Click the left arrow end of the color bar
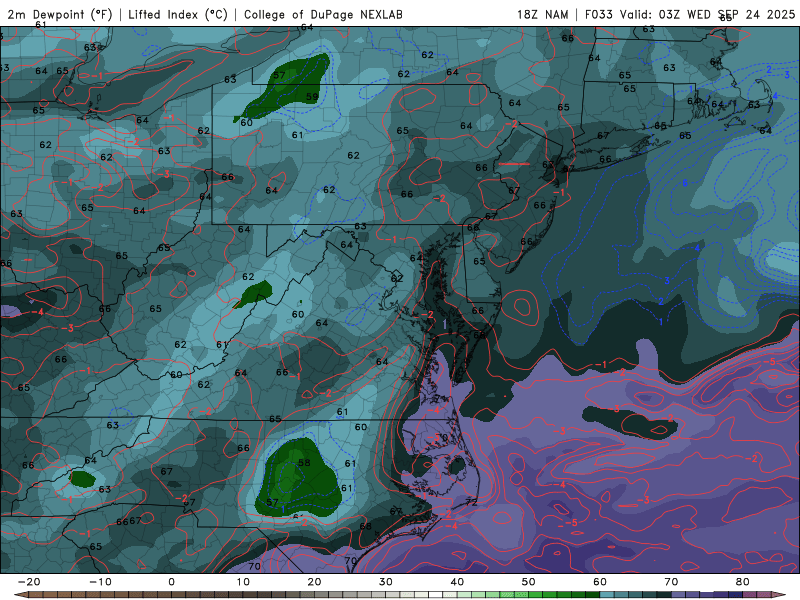The image size is (800, 600). click(19, 595)
